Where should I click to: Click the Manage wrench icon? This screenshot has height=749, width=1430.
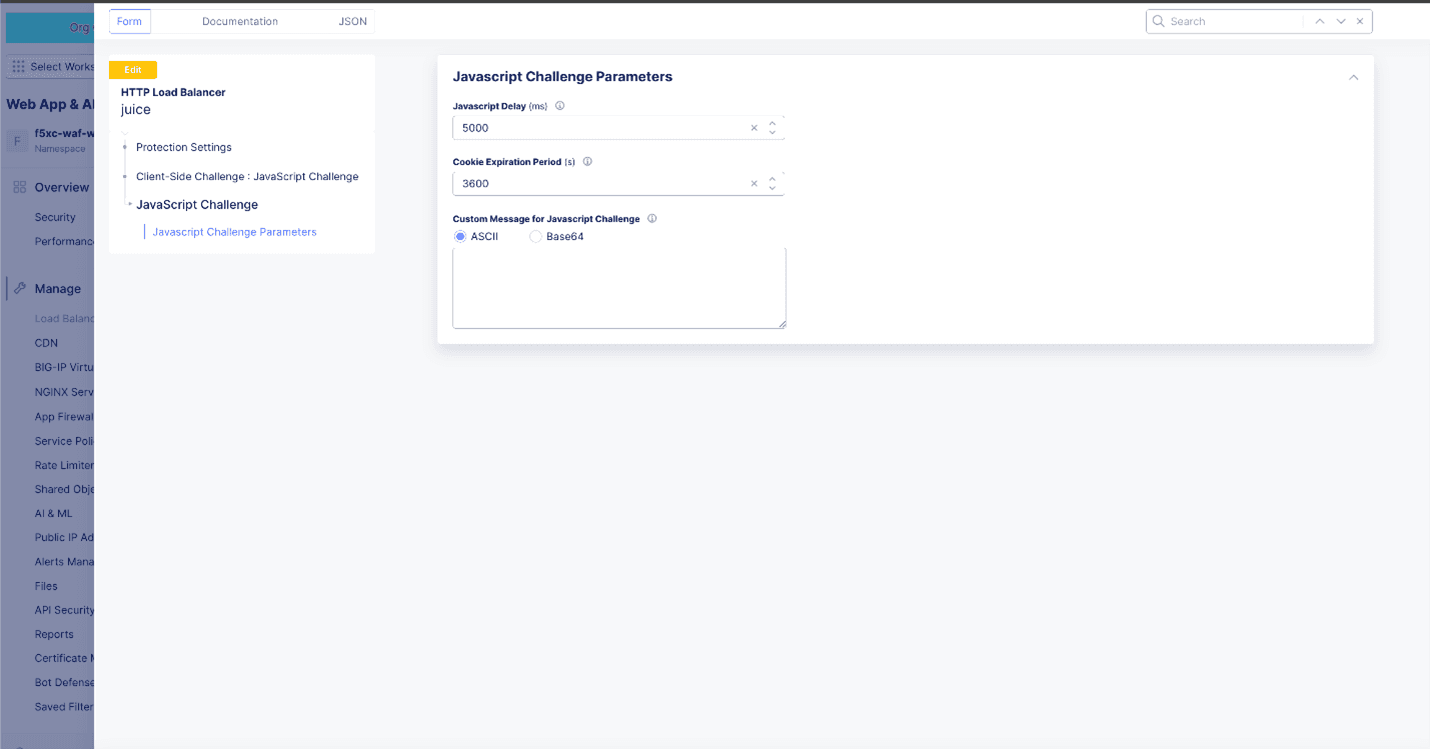[x=18, y=288]
